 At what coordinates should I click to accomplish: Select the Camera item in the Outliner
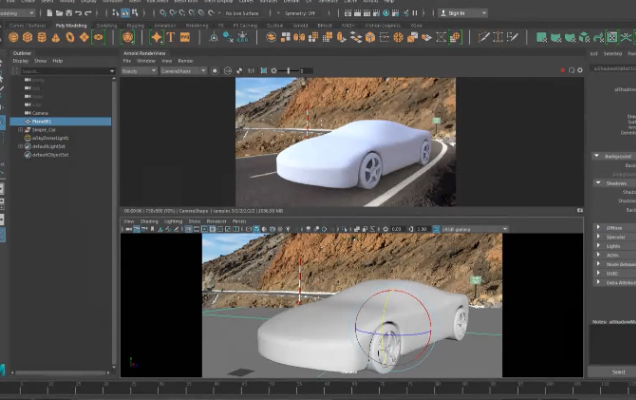point(41,112)
